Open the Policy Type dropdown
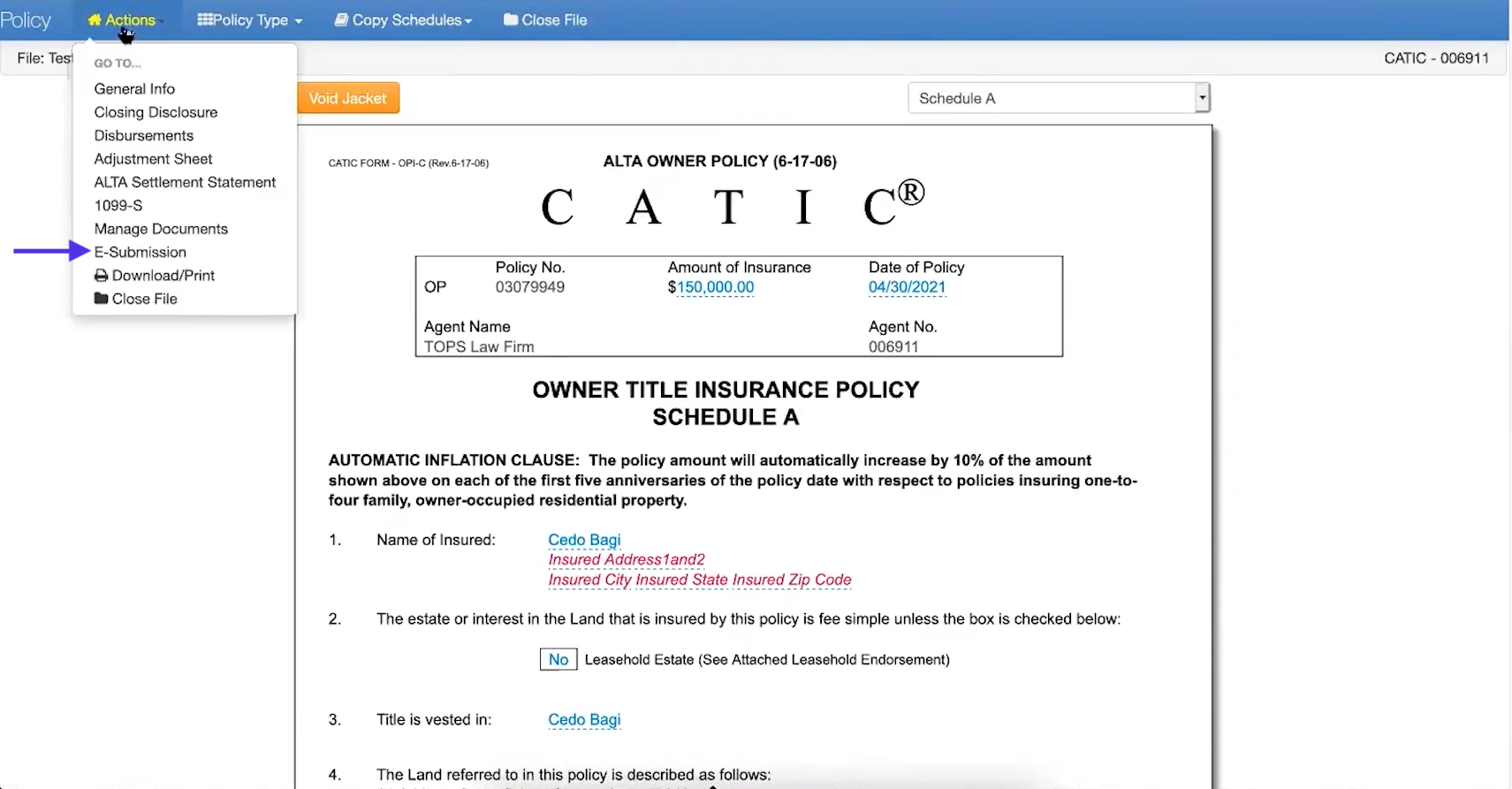1512x789 pixels. (250, 19)
